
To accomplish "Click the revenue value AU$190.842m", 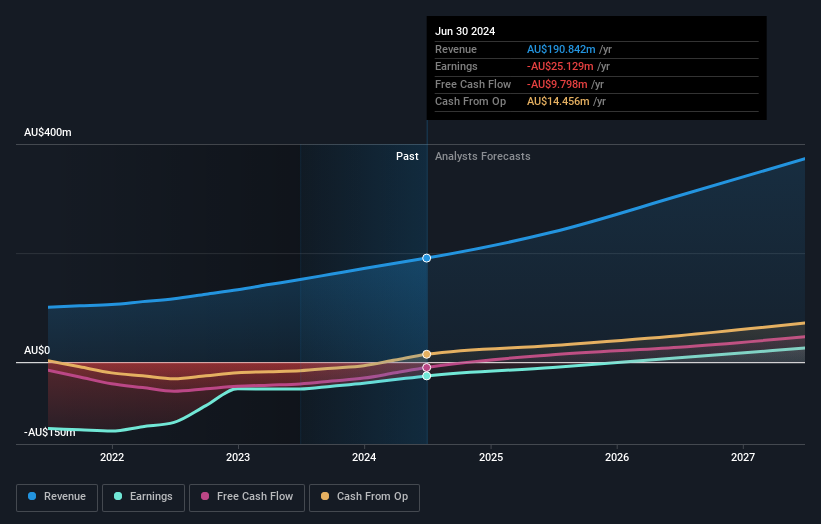I will (561, 49).
